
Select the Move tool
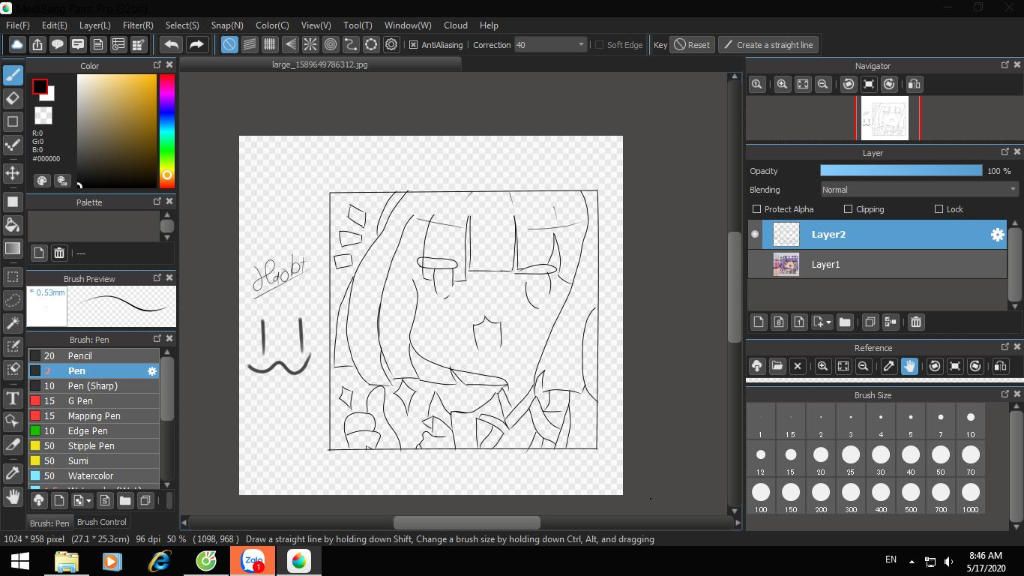(x=12, y=173)
